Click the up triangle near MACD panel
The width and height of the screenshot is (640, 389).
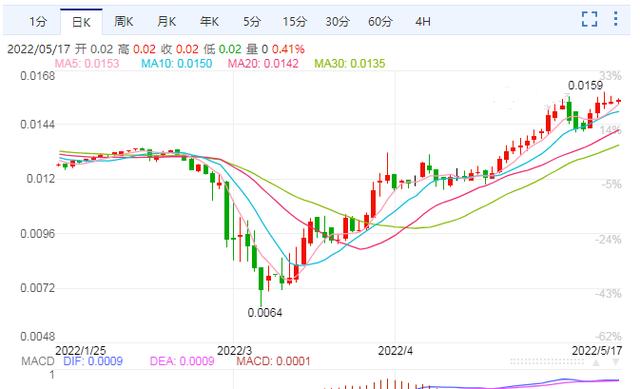coord(596,362)
